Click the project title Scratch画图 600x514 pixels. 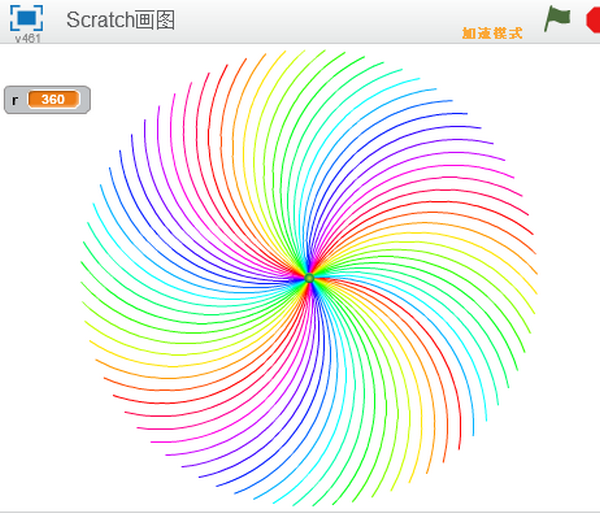121,20
